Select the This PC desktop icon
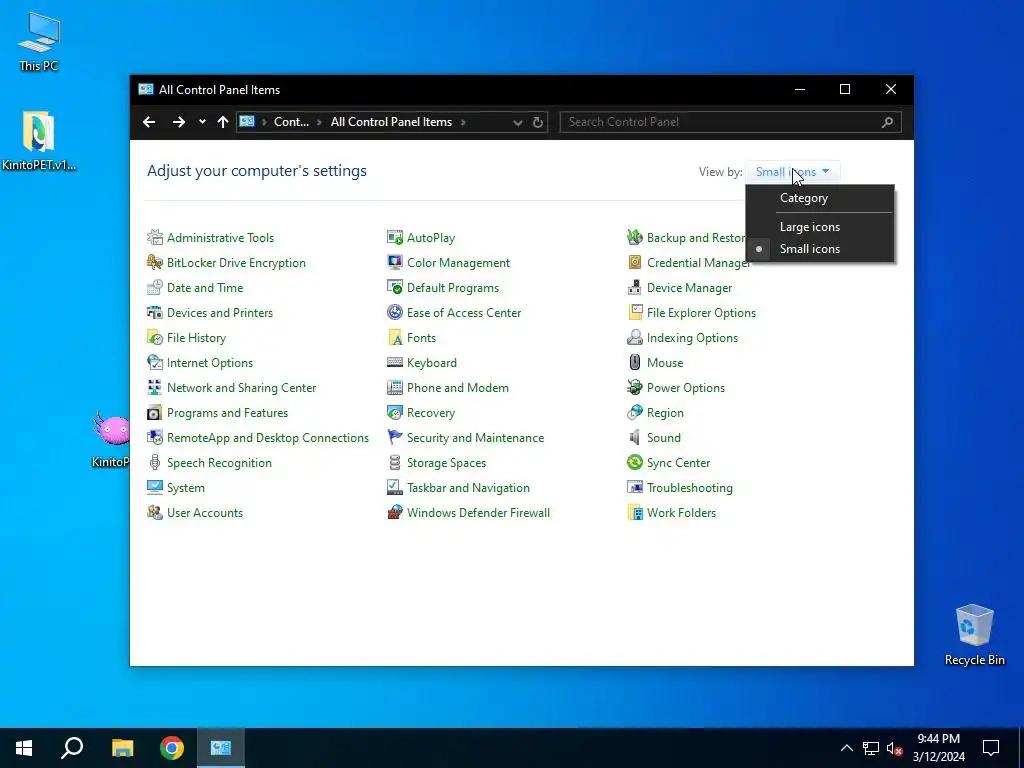Viewport: 1024px width, 768px height. pyautogui.click(x=39, y=41)
